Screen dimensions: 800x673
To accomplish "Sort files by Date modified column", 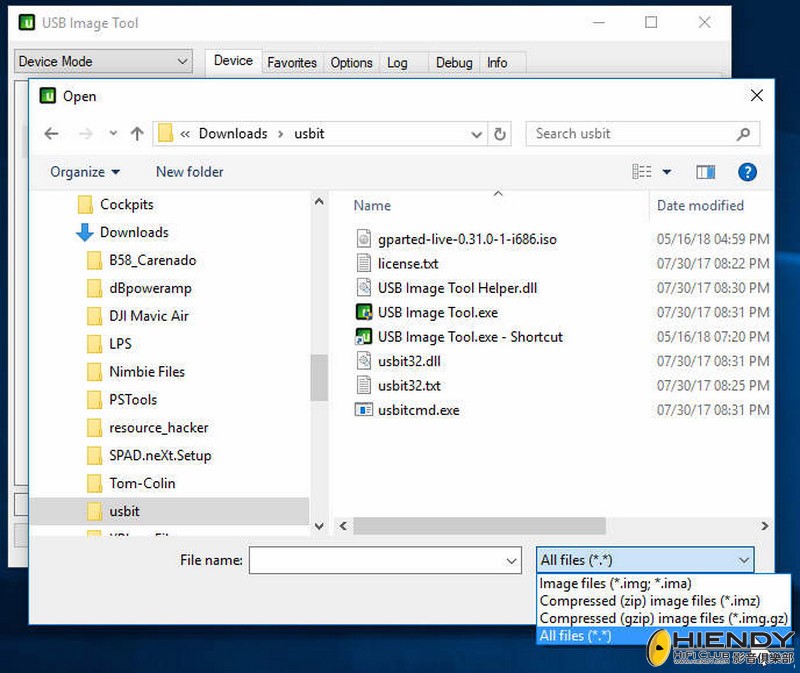I will 700,205.
